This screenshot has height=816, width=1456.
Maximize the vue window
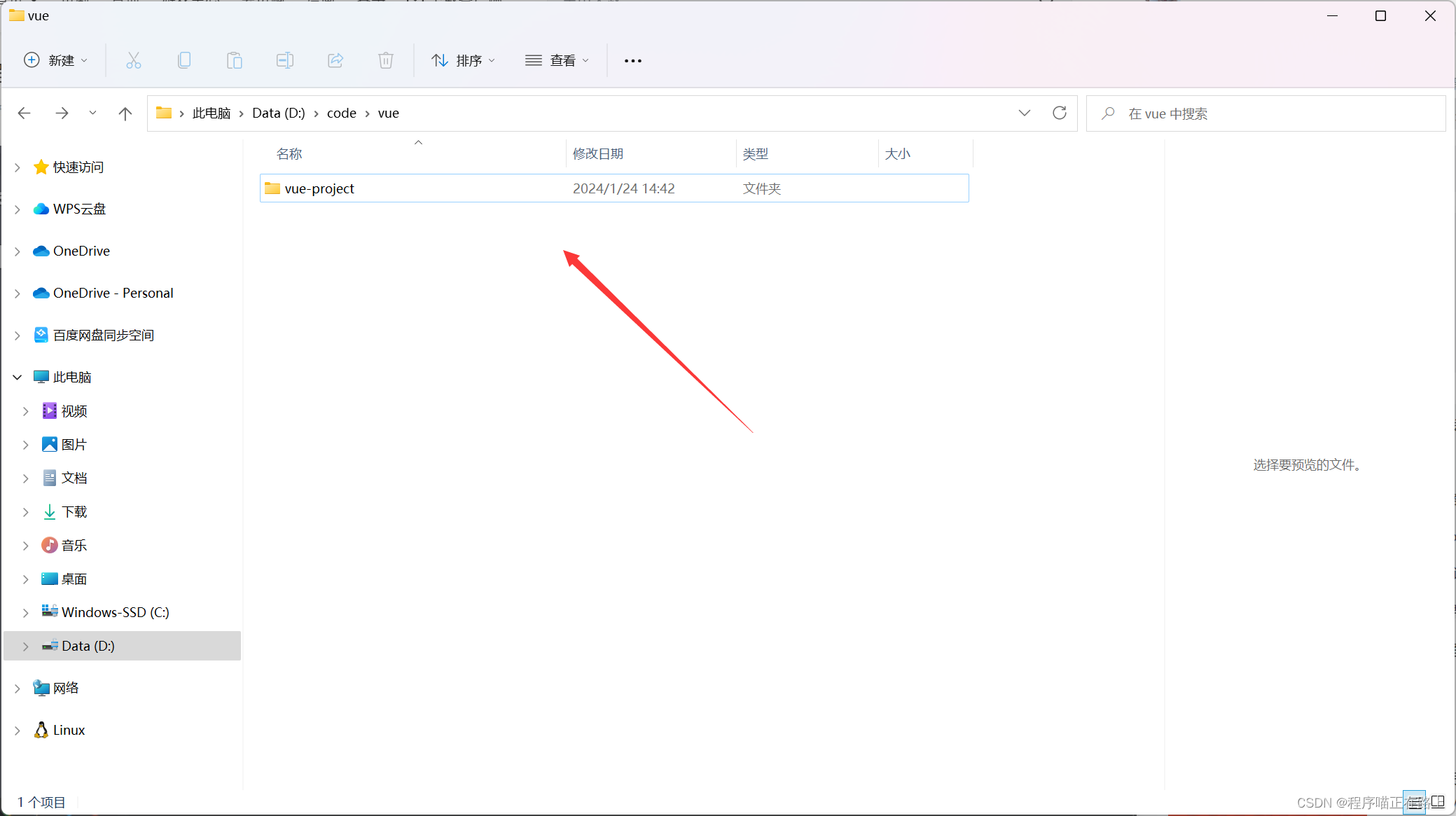(1381, 16)
